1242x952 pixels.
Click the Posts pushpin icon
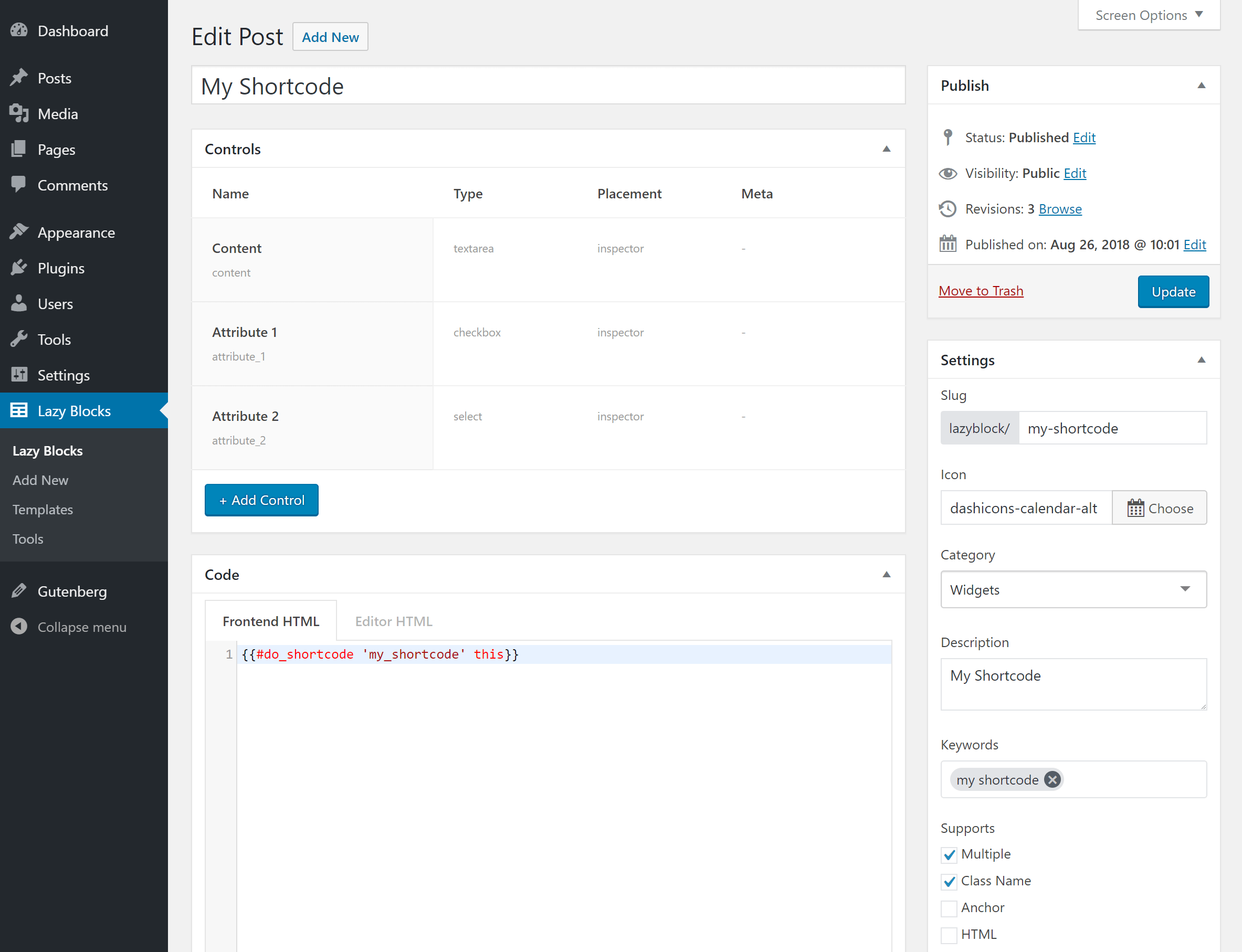[x=19, y=78]
